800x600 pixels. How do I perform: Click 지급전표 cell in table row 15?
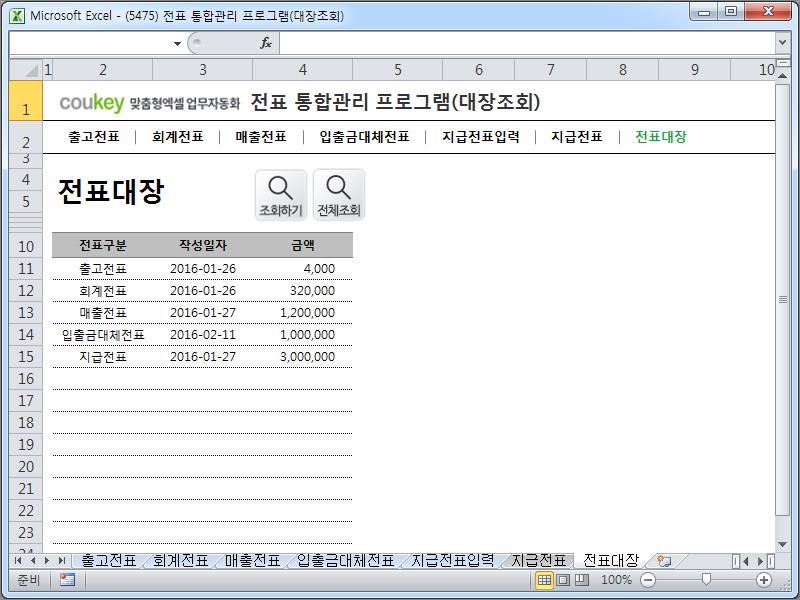[x=103, y=357]
